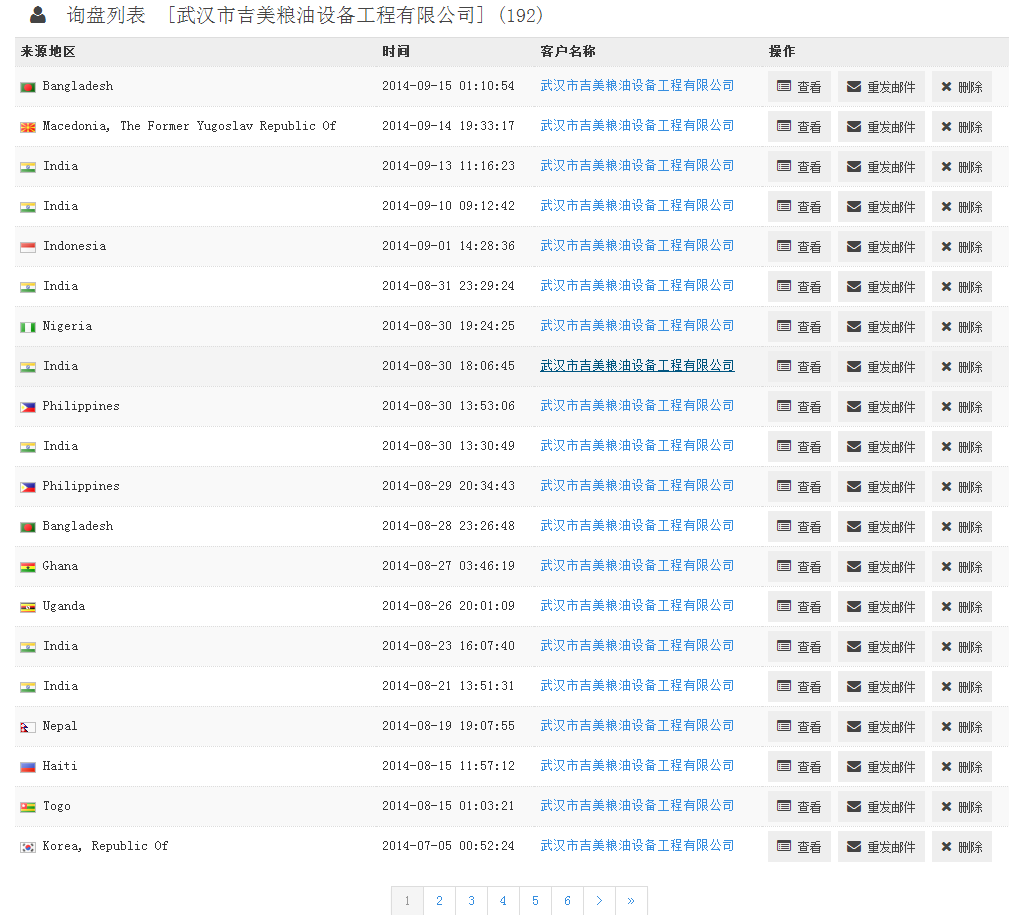Screen dimensions: 1009x915
Task: Open customer name link in Nigeria row
Action: 637,326
